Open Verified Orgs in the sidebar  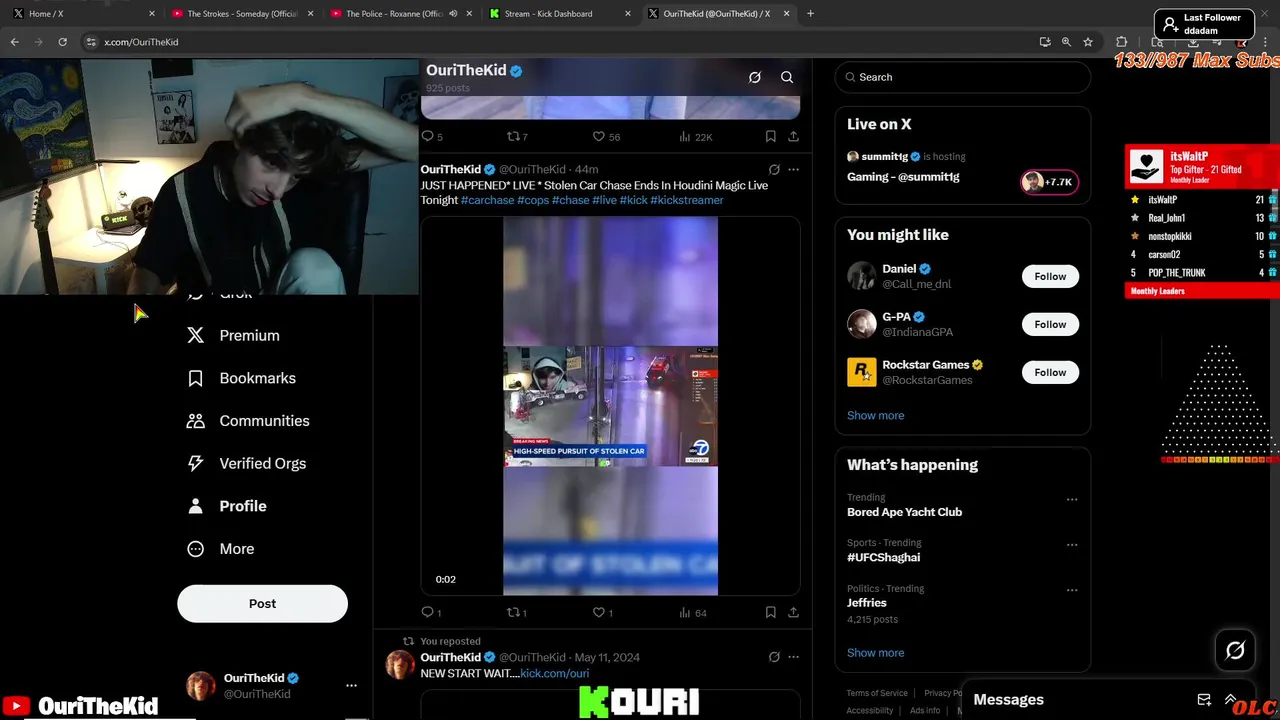point(246,463)
